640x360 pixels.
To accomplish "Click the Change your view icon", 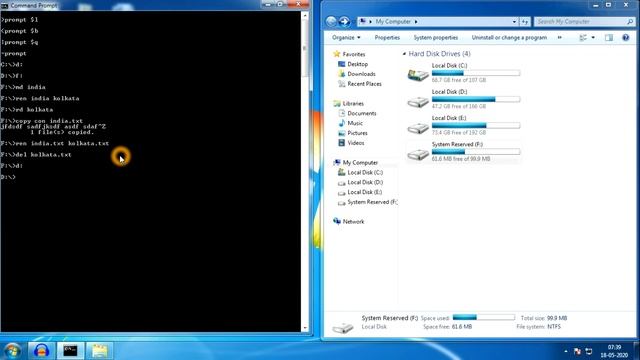I will click(583, 38).
